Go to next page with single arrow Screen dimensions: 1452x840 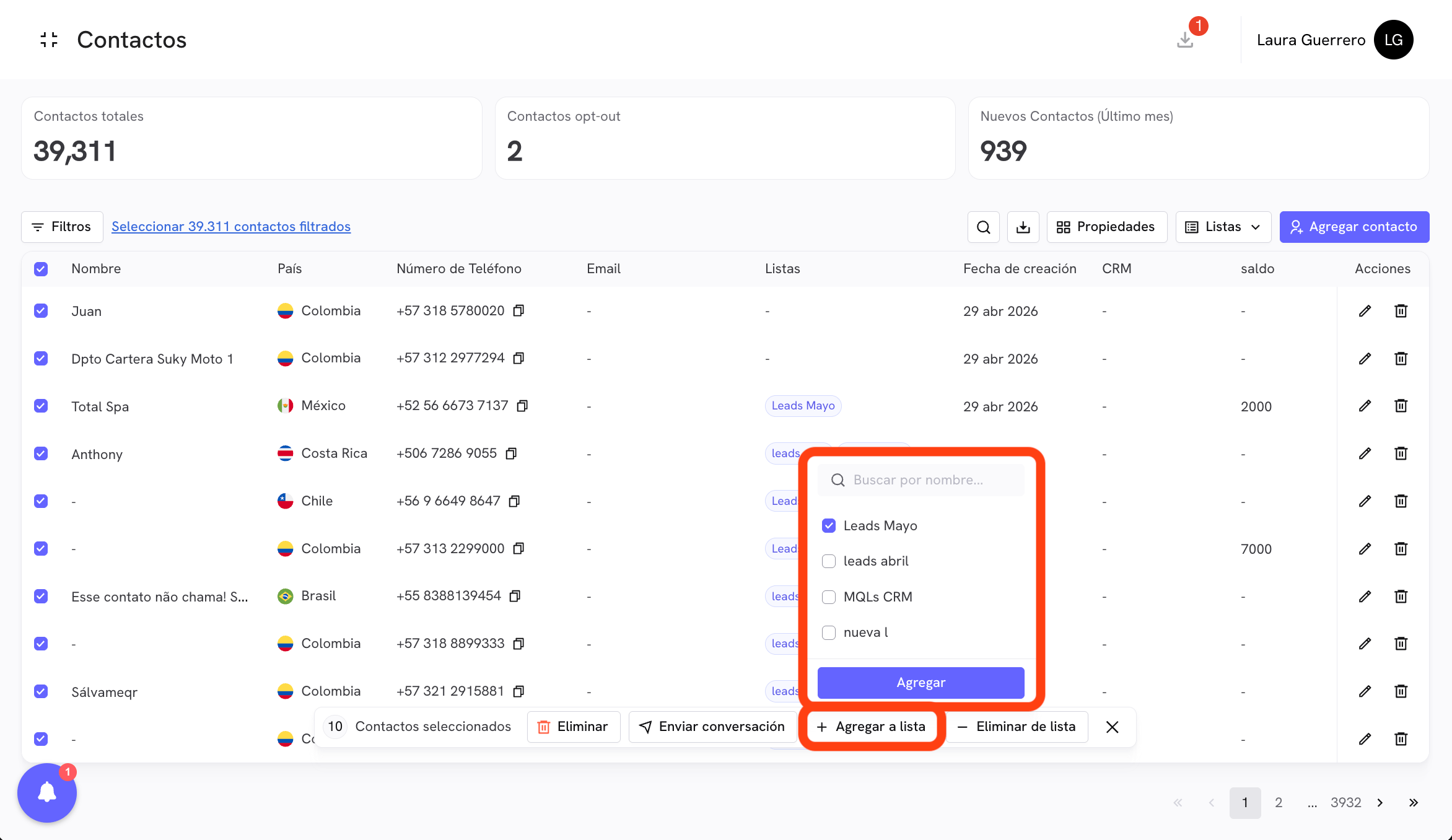(x=1380, y=803)
